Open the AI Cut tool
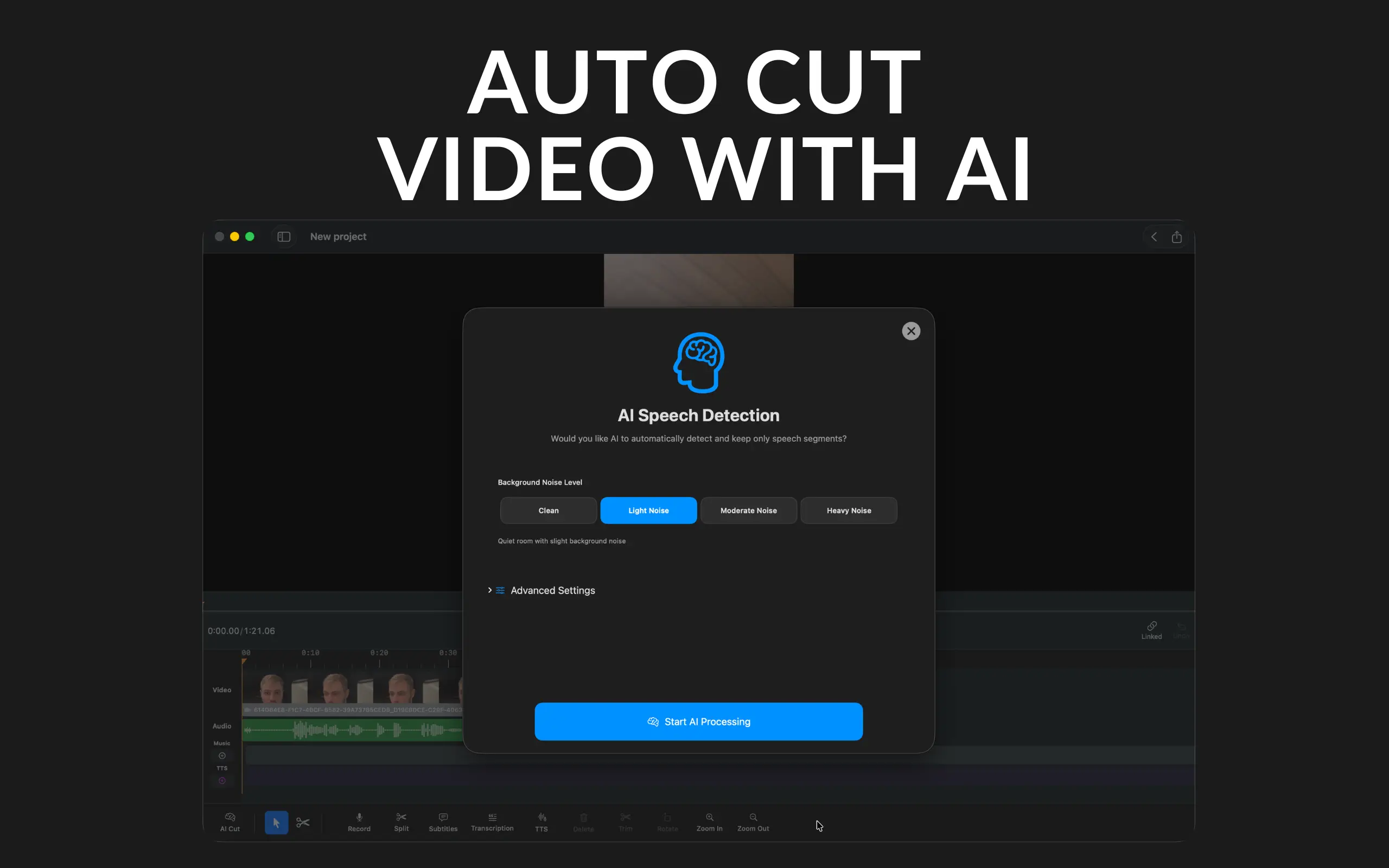 tap(230, 821)
